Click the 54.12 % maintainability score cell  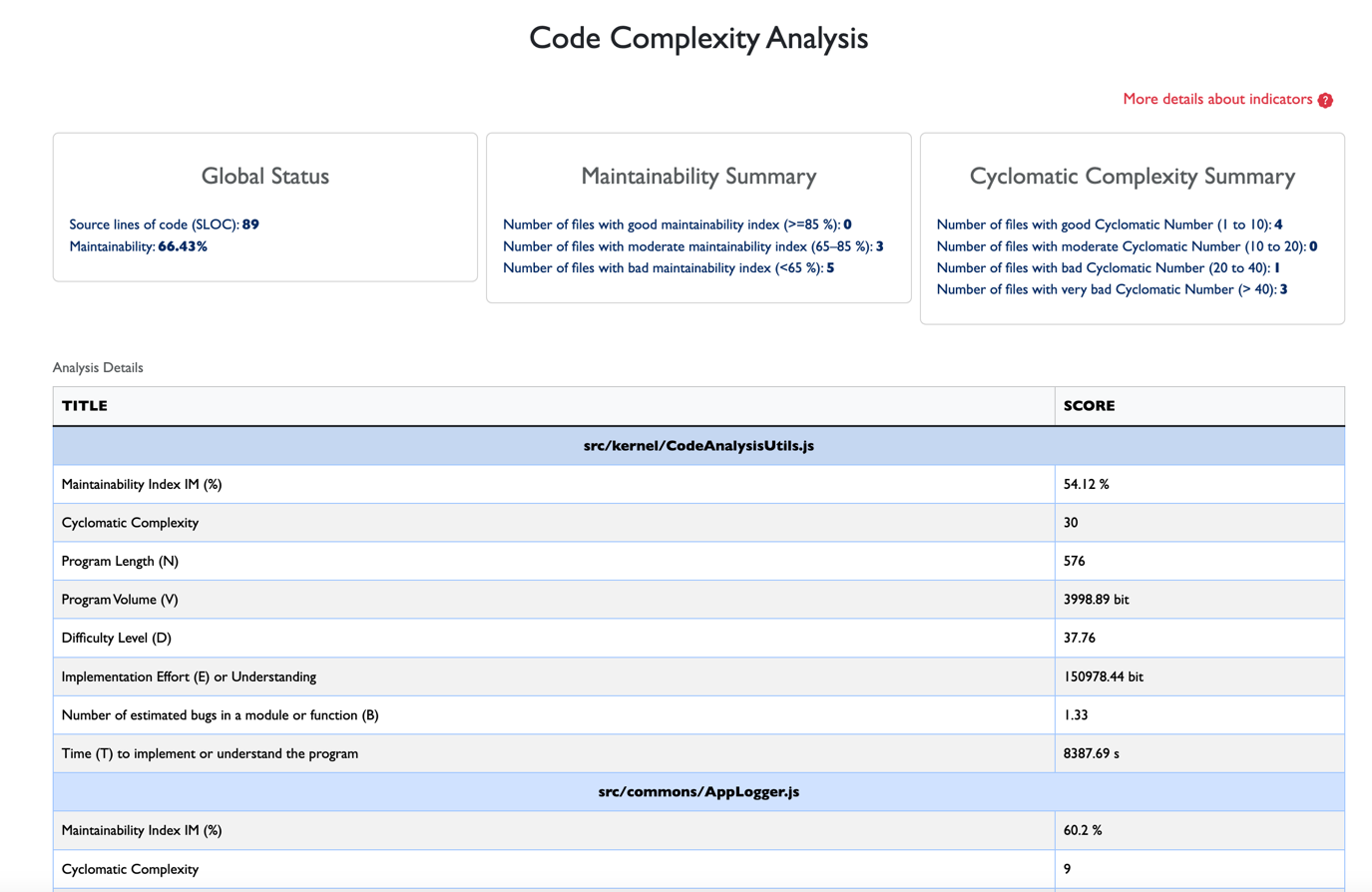tap(1199, 484)
